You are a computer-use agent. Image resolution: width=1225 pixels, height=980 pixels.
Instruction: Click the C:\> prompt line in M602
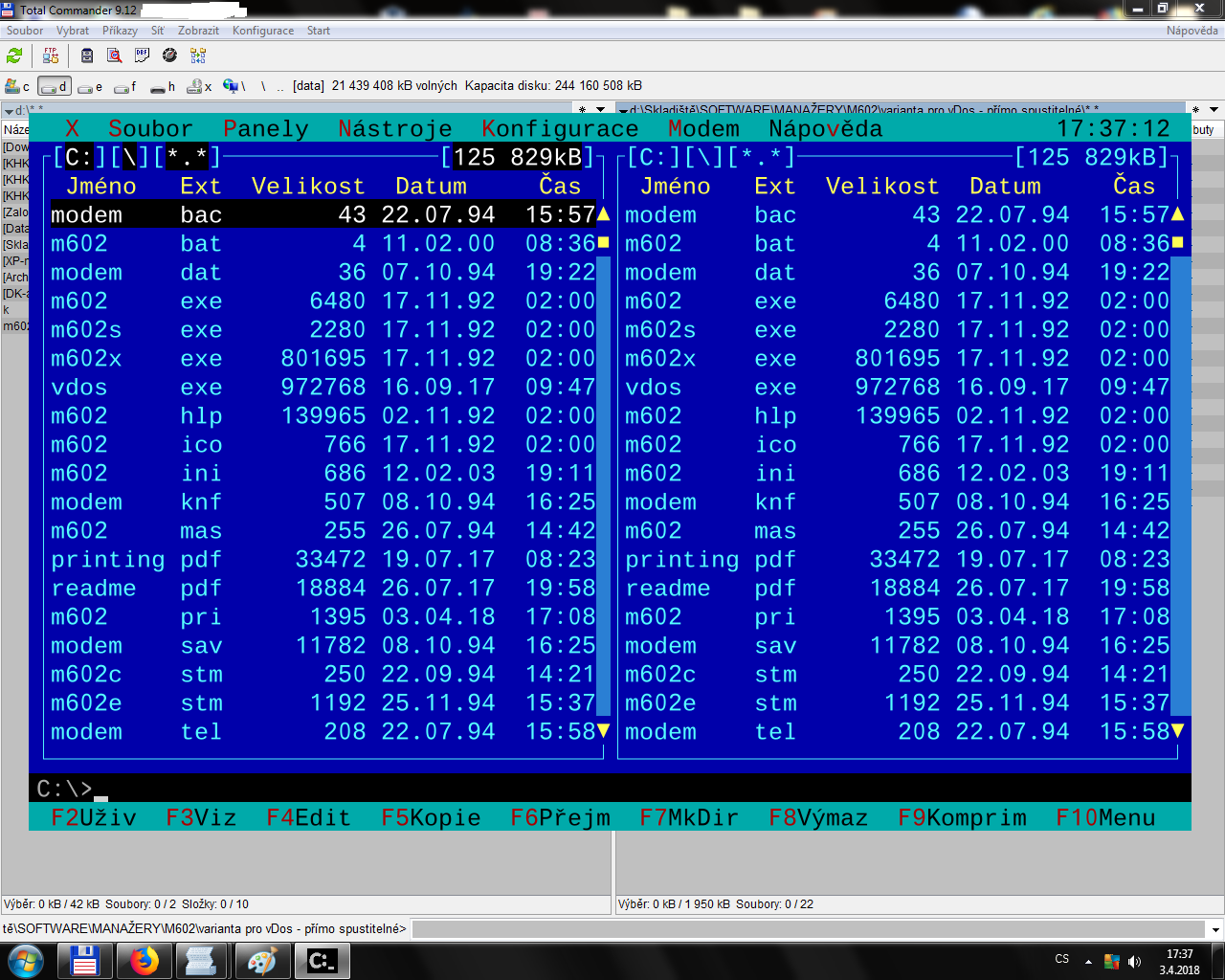(610, 789)
